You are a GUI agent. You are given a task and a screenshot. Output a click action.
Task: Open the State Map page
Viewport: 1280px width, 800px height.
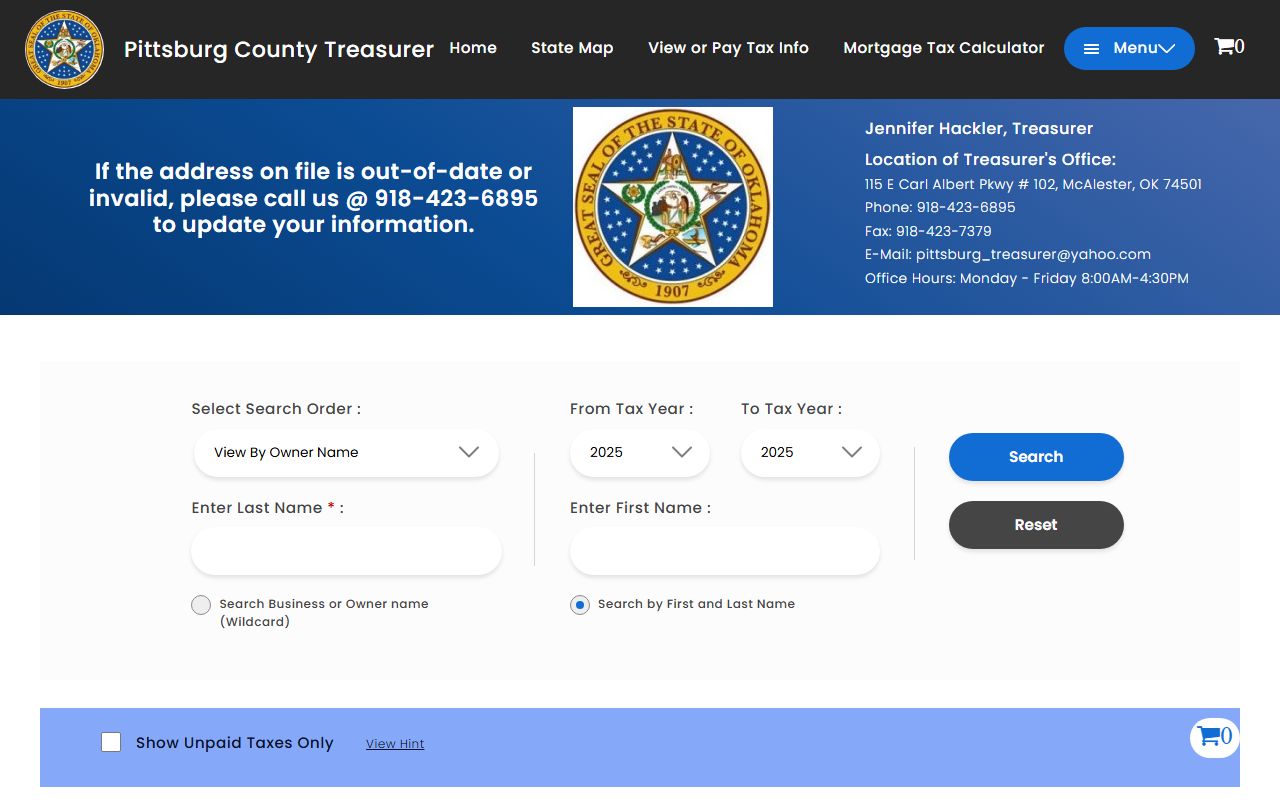point(572,48)
